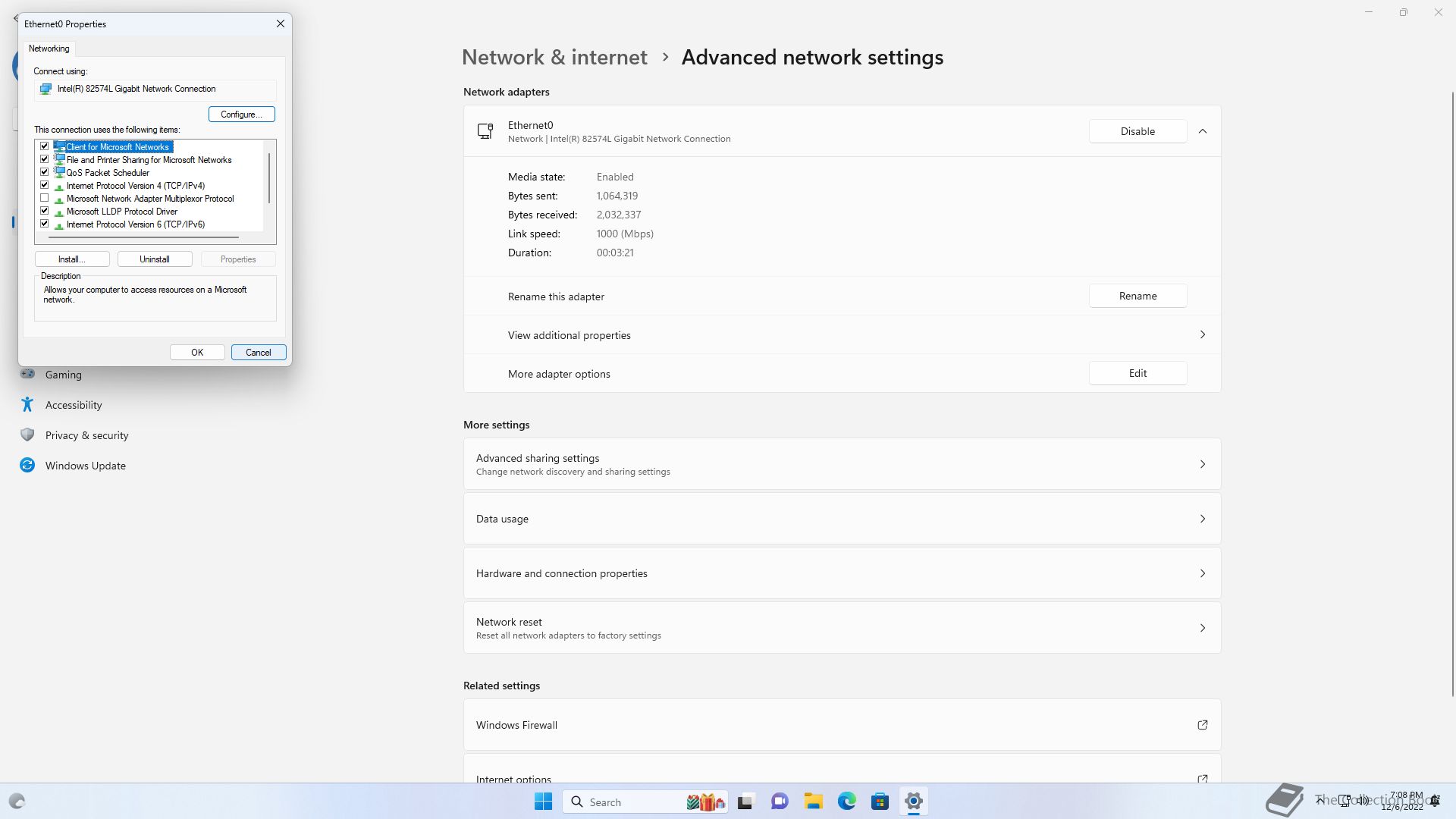Click the Uninstall button
This screenshot has height=819, width=1456.
(155, 259)
